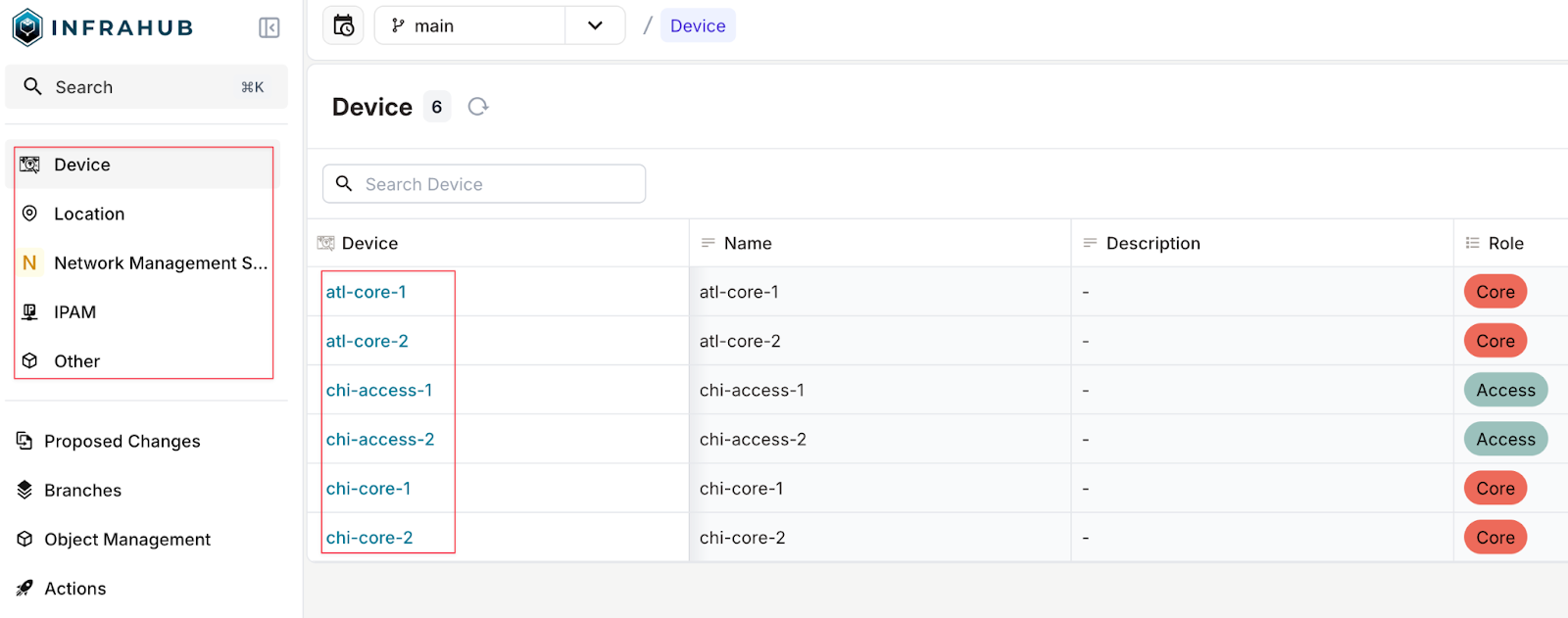
Task: Click the branch icon beside main
Action: 398,25
